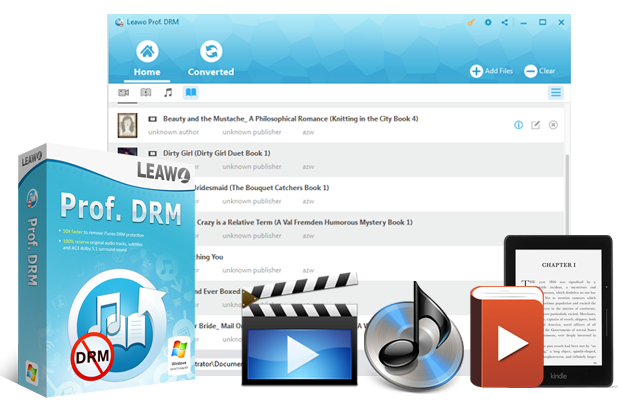Open the list view menu icon
The width and height of the screenshot is (618, 415).
point(556,93)
